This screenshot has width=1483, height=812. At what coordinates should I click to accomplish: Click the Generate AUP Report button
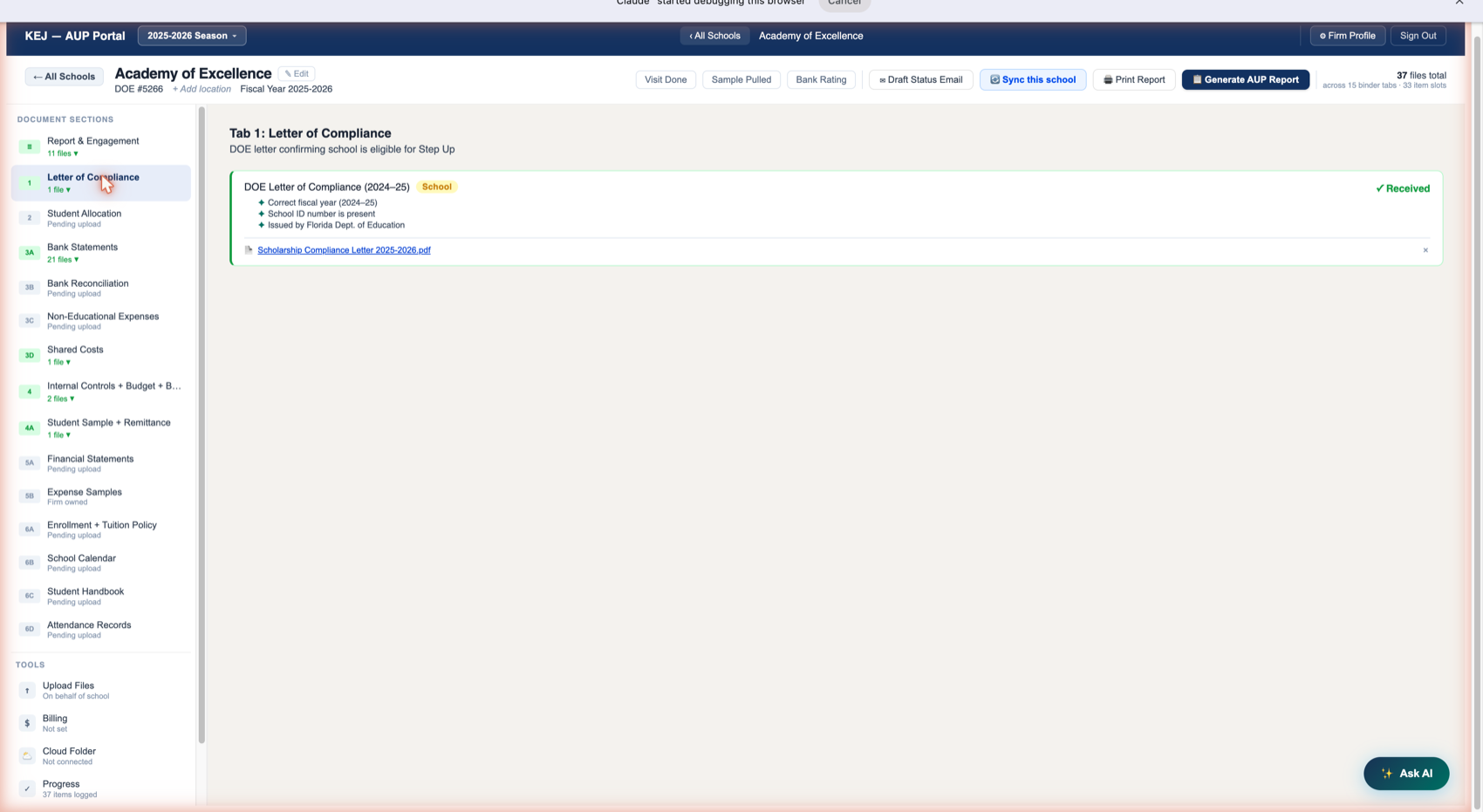click(1245, 79)
